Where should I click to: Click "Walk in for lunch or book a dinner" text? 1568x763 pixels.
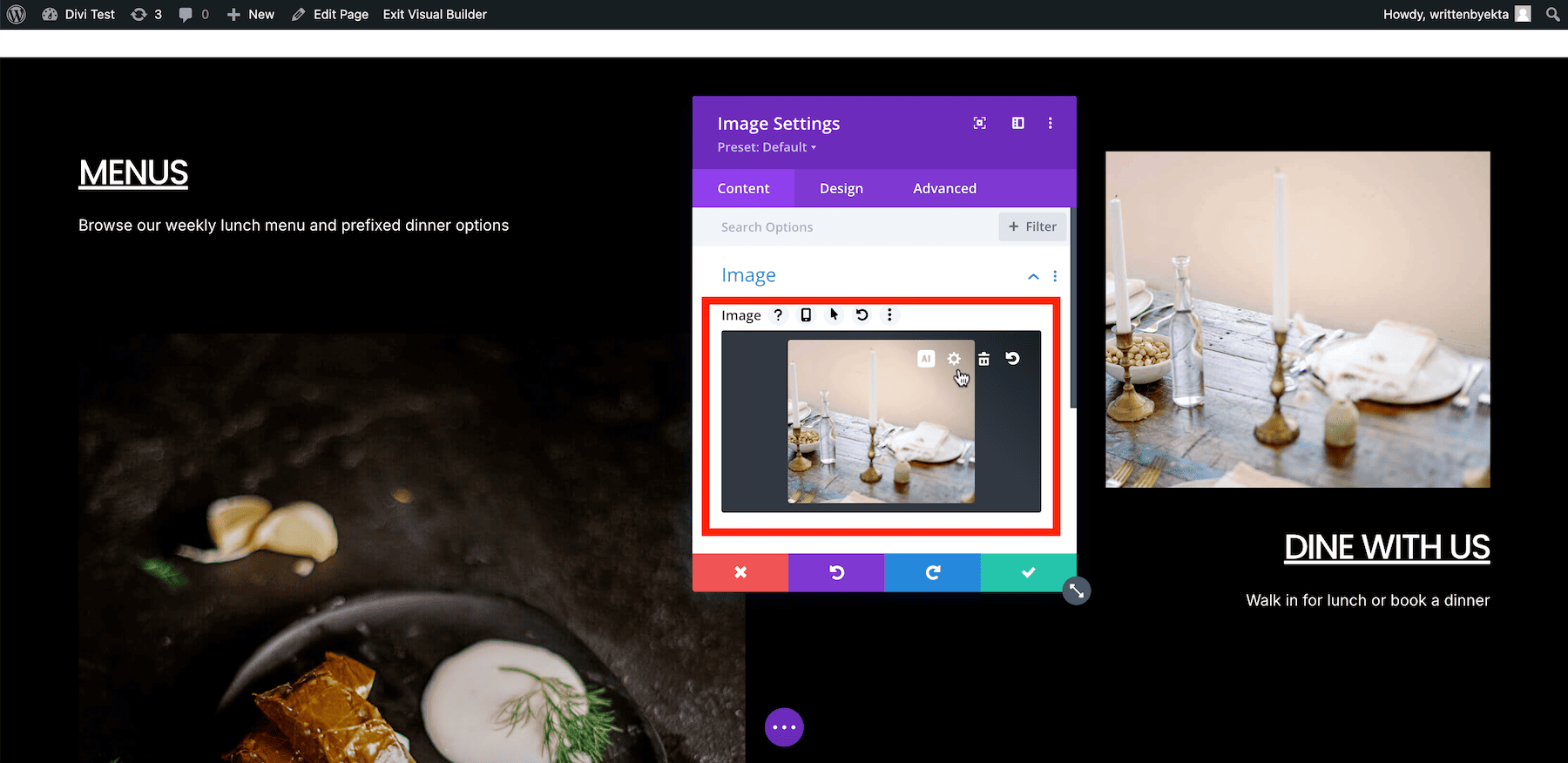(x=1368, y=600)
